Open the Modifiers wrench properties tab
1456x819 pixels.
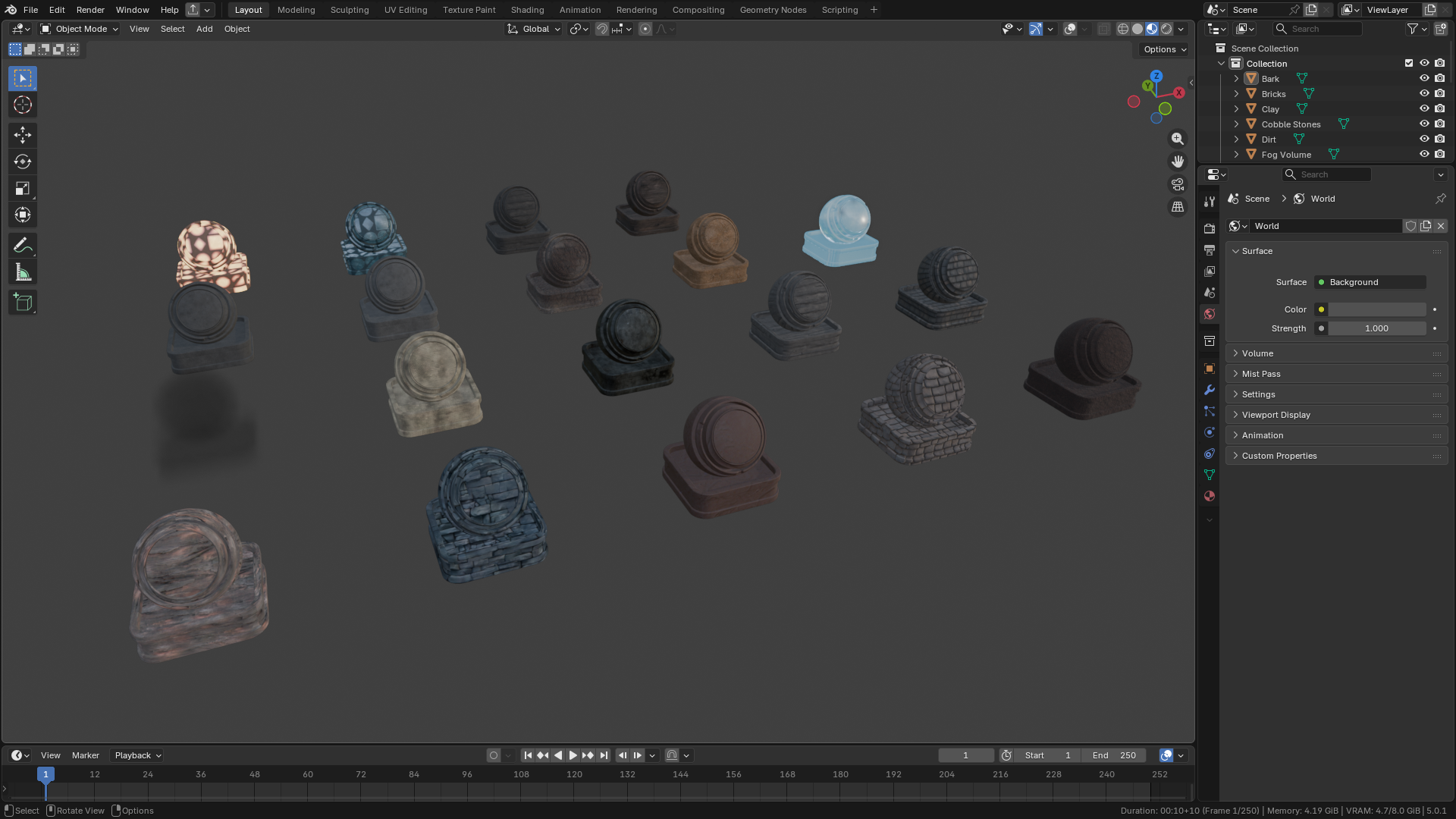pyautogui.click(x=1210, y=390)
